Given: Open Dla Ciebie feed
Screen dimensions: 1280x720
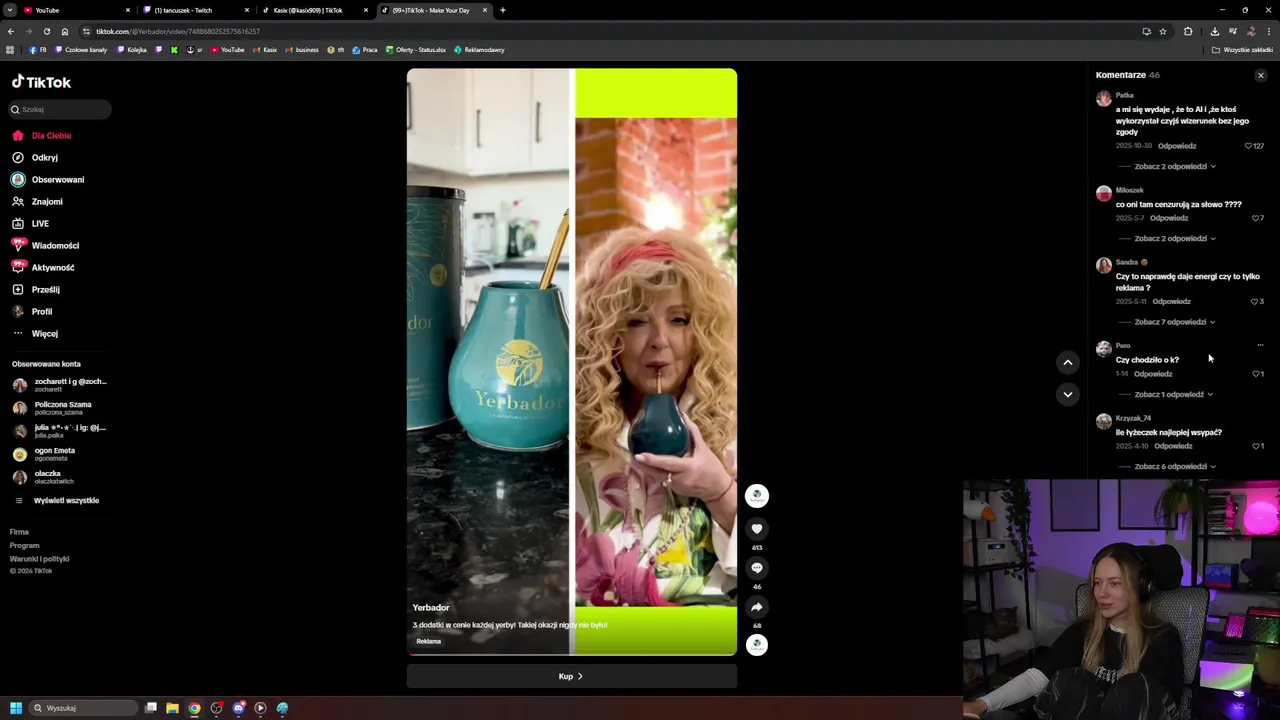Looking at the screenshot, I should click(x=50, y=135).
